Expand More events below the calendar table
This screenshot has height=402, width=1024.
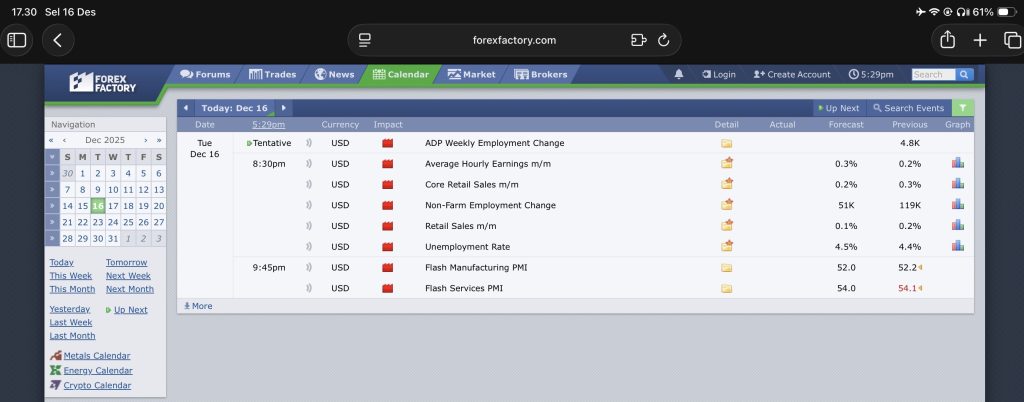pos(198,306)
